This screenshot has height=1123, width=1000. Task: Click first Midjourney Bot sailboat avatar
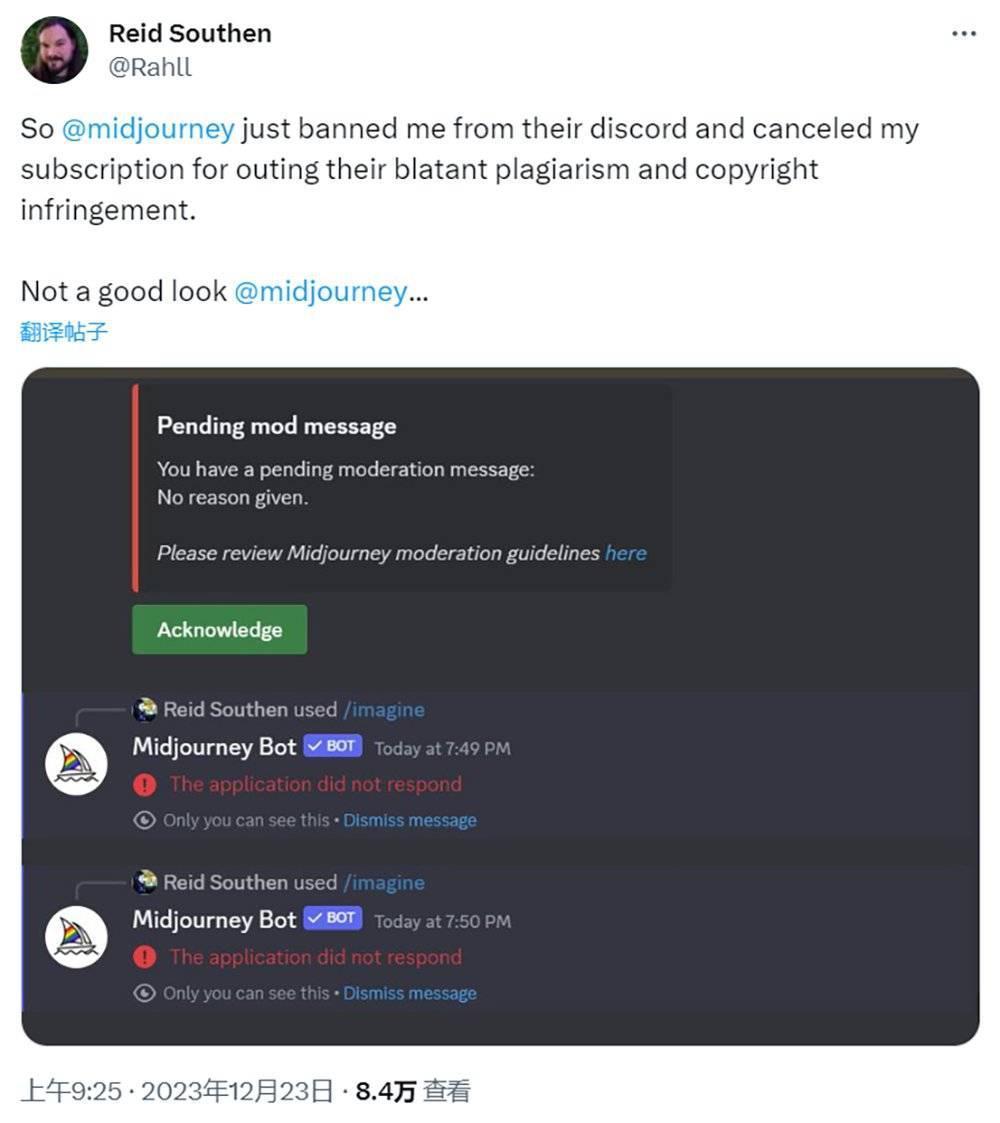click(x=76, y=765)
